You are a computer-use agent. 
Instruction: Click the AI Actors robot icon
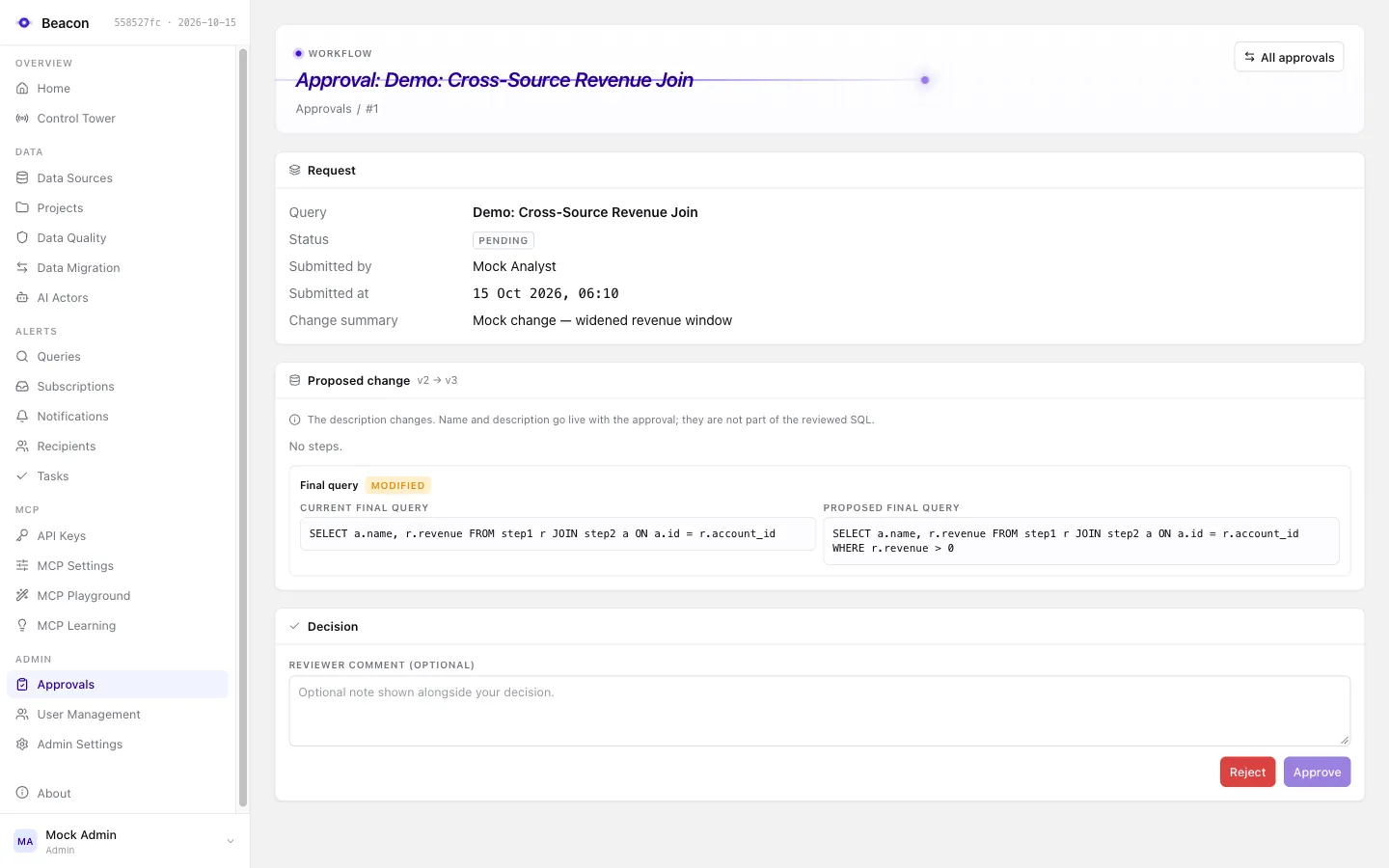click(x=22, y=297)
